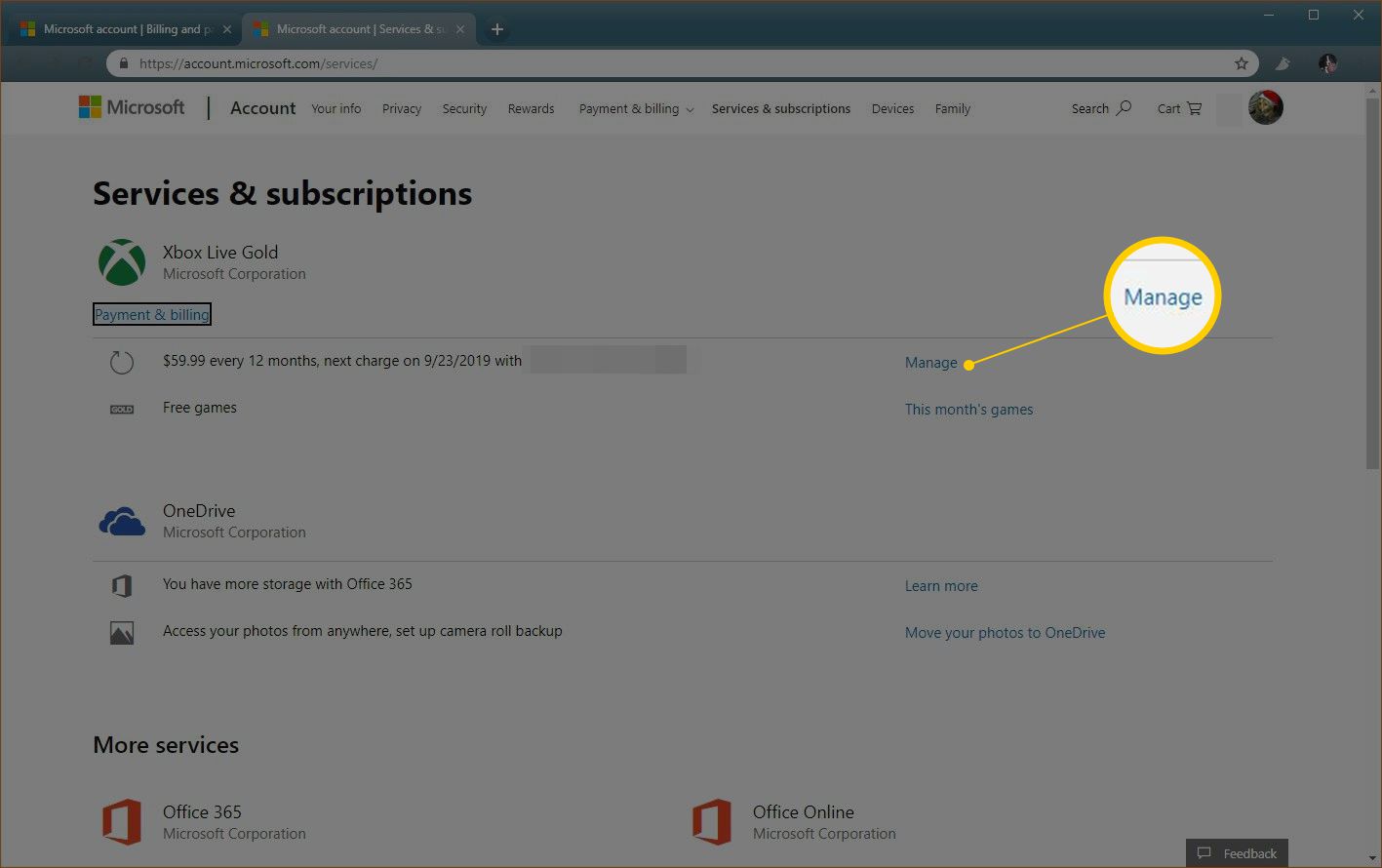
Task: Click the Feedback button
Action: (1237, 853)
